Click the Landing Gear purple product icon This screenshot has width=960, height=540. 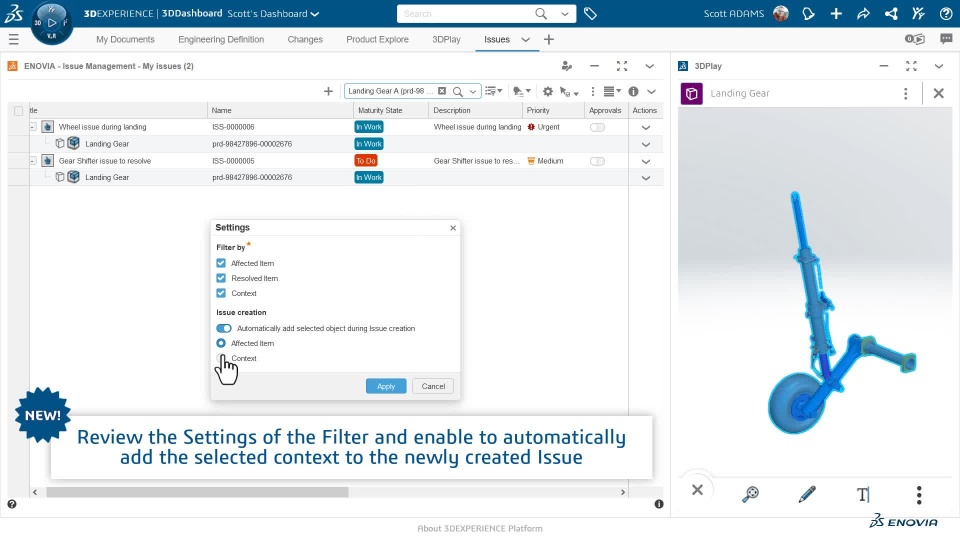[x=692, y=94]
